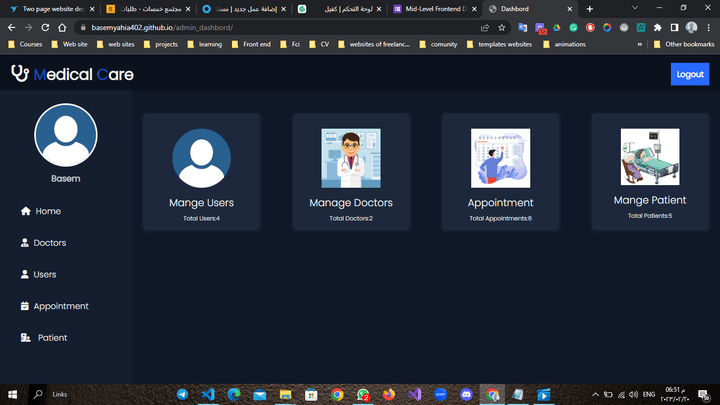720x405 pixels.
Task: Open the Chrome three-dot menu
Action: (x=709, y=28)
